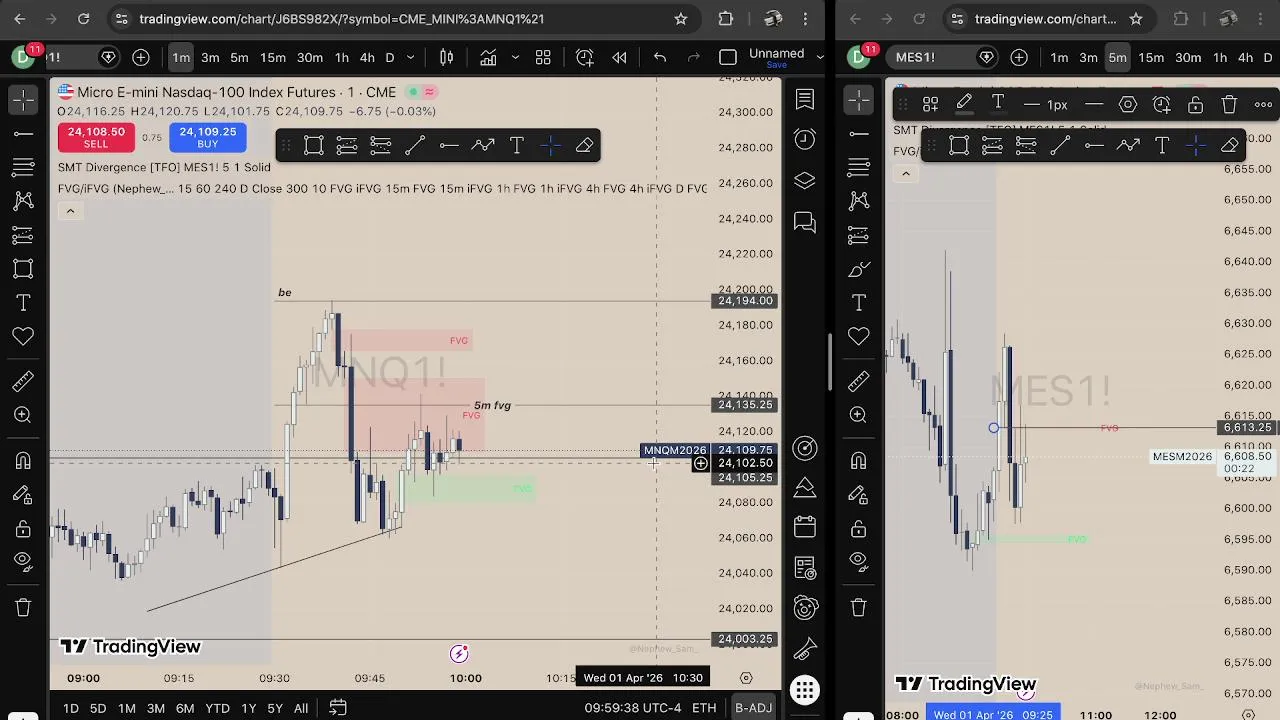Select the path arrow tool in left favorites toolbar

pyautogui.click(x=483, y=146)
